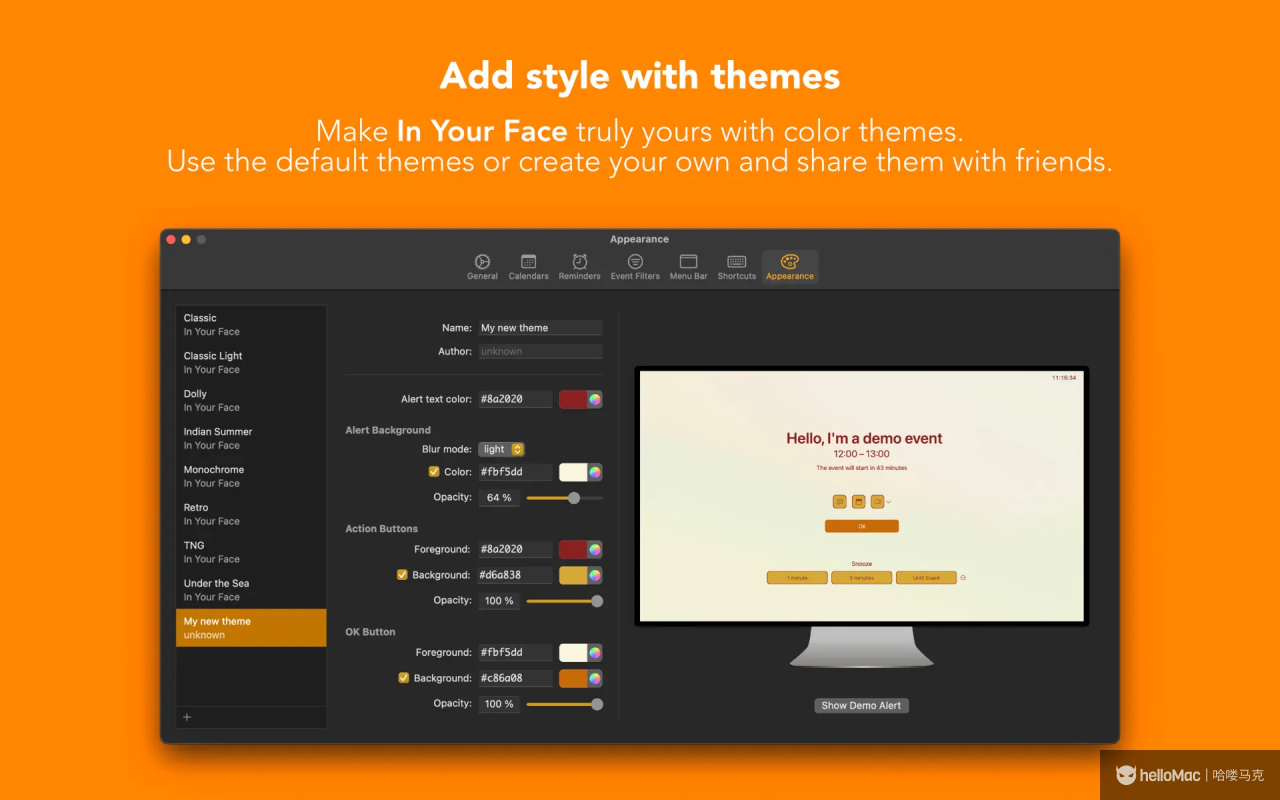
Task: Click the calendar icon in demo preview
Action: point(858,501)
